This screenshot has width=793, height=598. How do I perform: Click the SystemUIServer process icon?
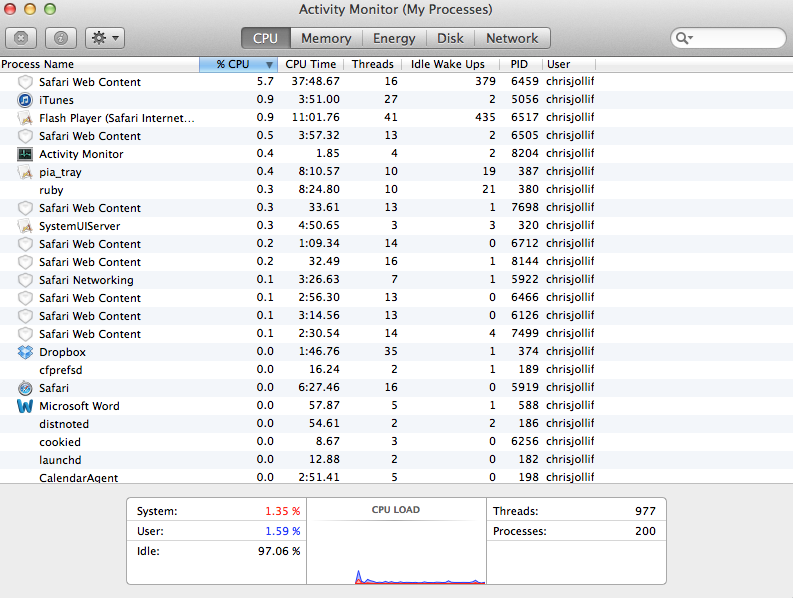point(25,226)
